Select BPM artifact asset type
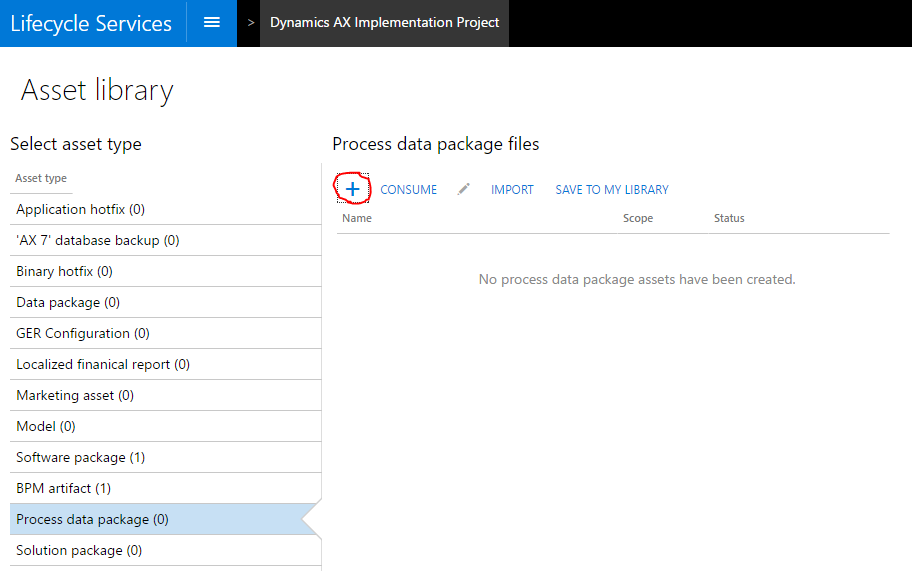Screen dimensions: 912x571 [x=63, y=489]
